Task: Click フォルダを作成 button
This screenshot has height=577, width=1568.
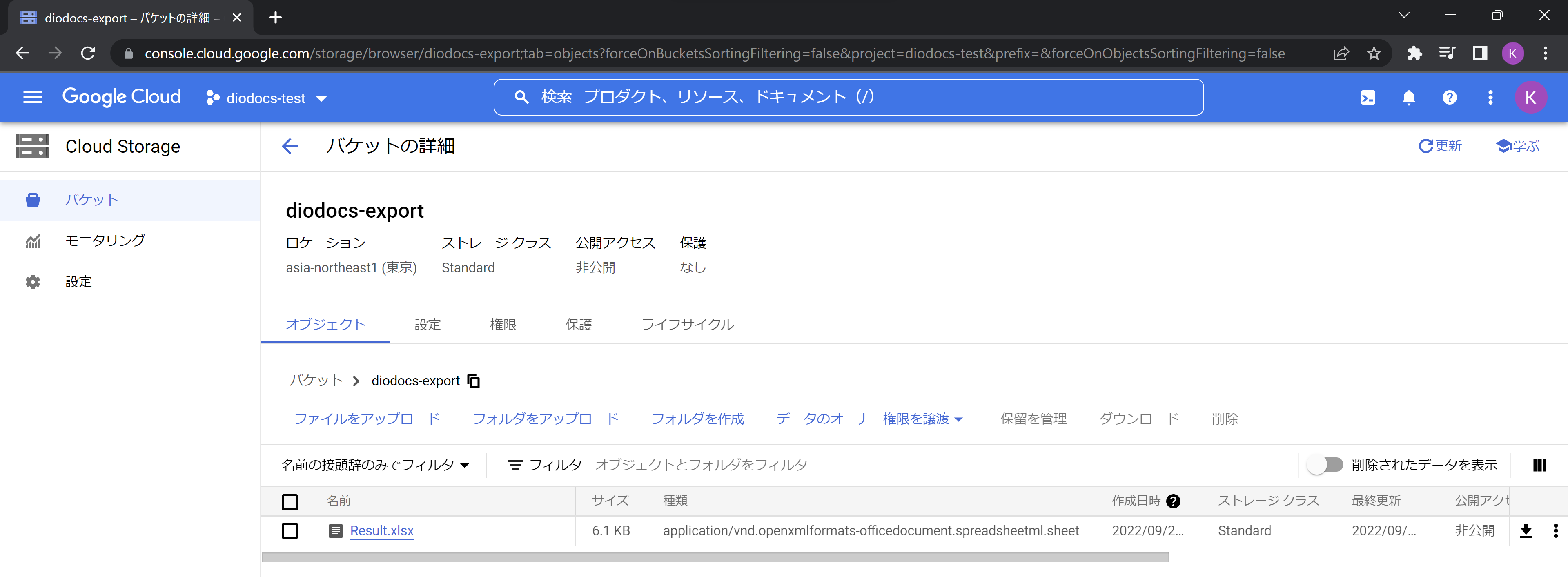Action: 697,419
